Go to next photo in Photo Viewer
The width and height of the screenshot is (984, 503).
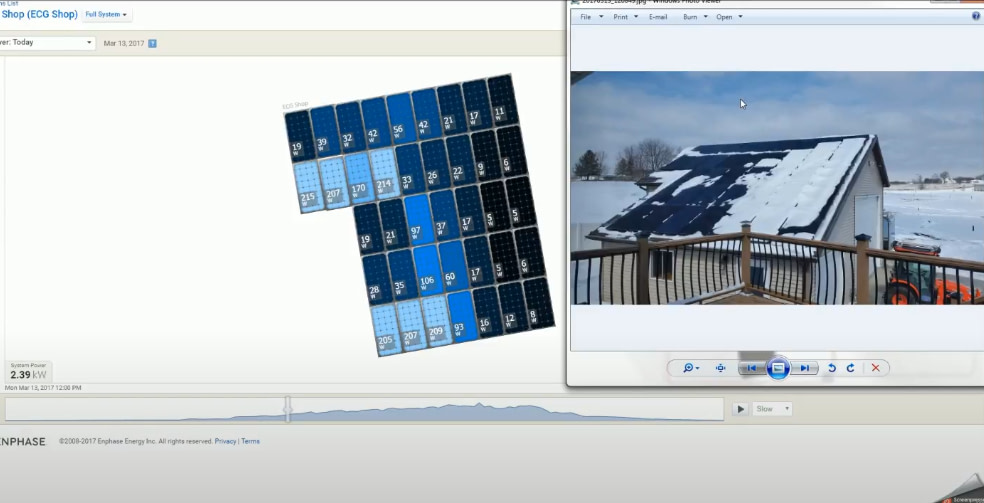(805, 368)
